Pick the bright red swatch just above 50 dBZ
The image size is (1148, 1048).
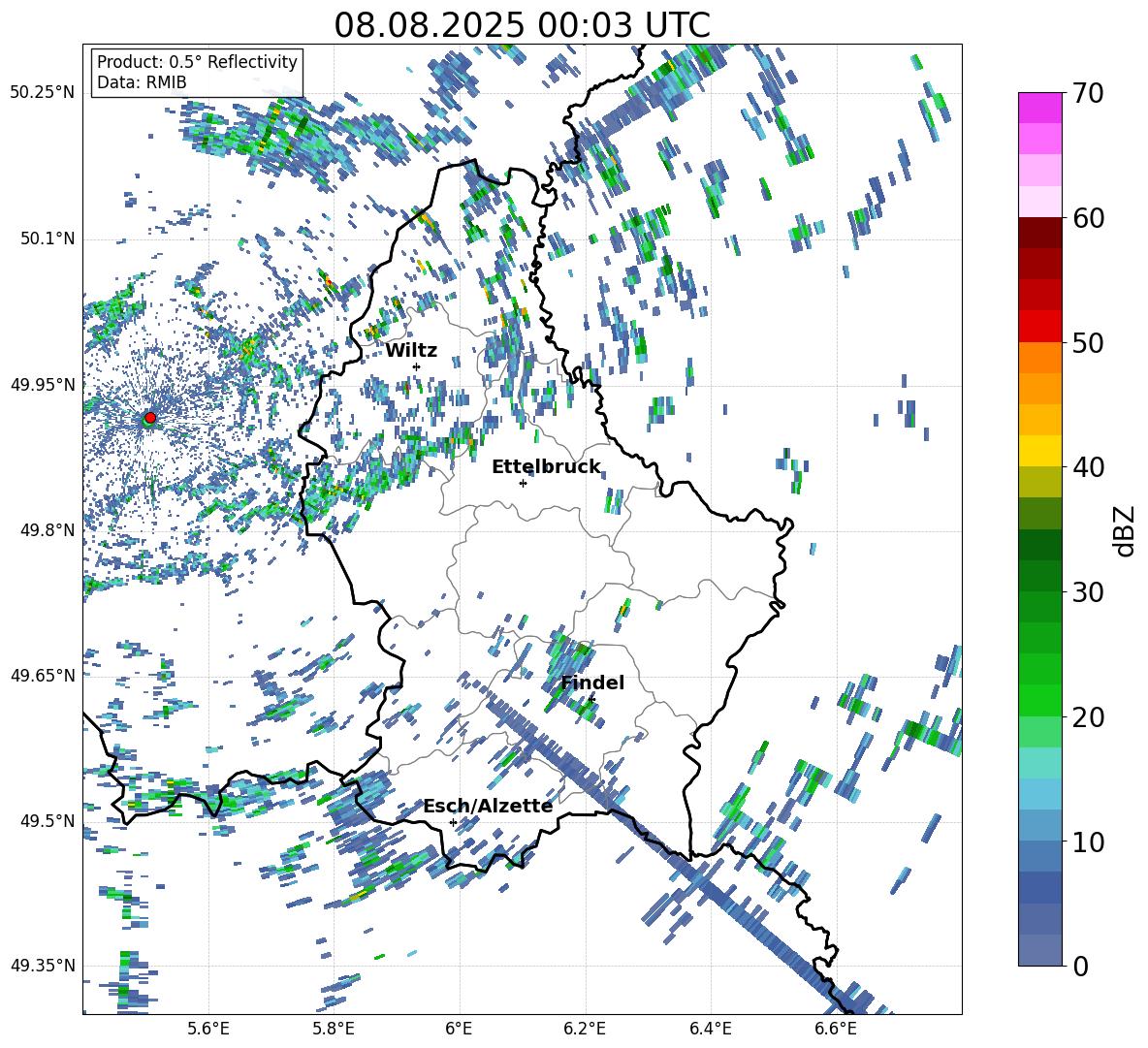(x=1039, y=327)
